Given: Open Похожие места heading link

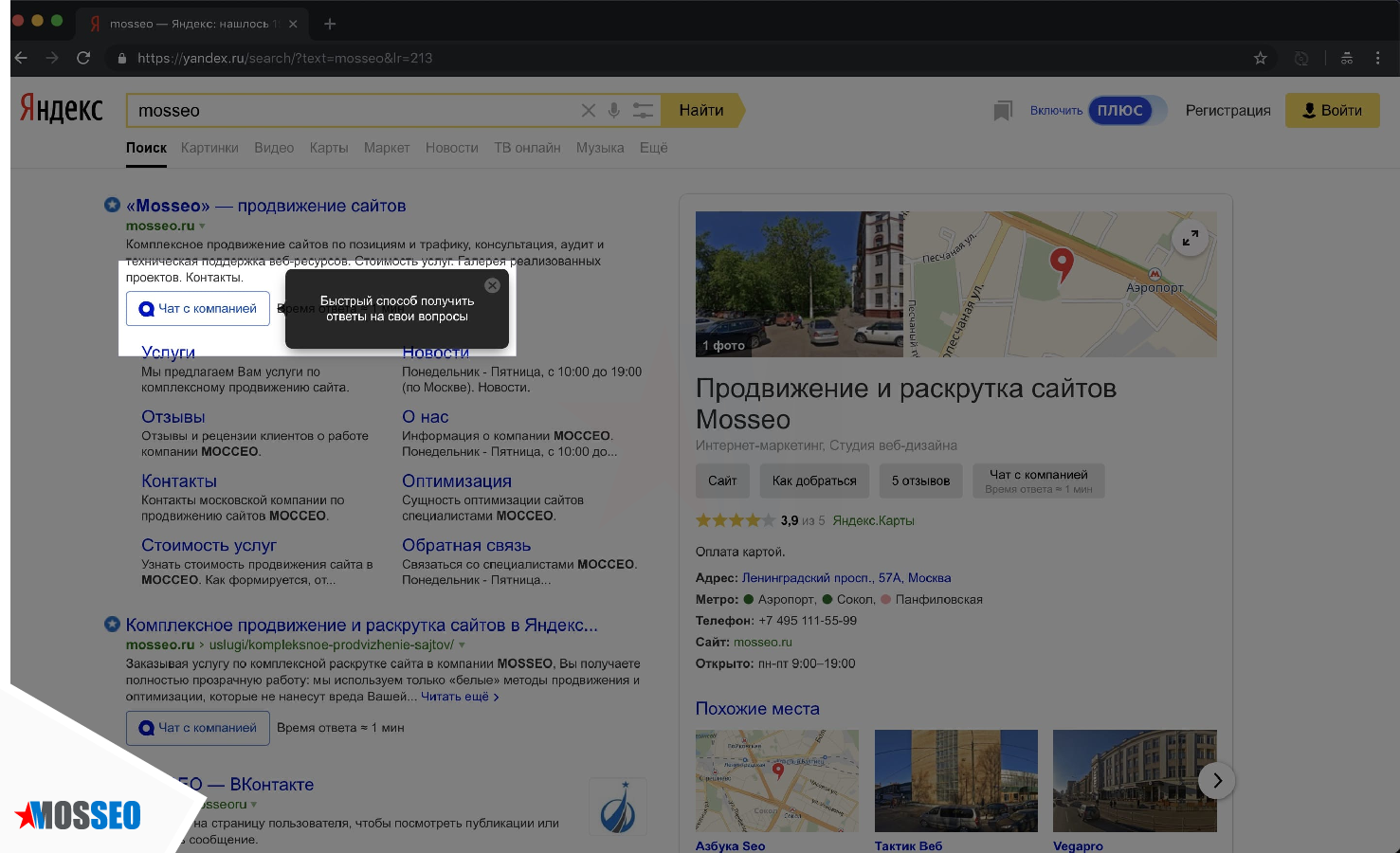Looking at the screenshot, I should coord(757,709).
